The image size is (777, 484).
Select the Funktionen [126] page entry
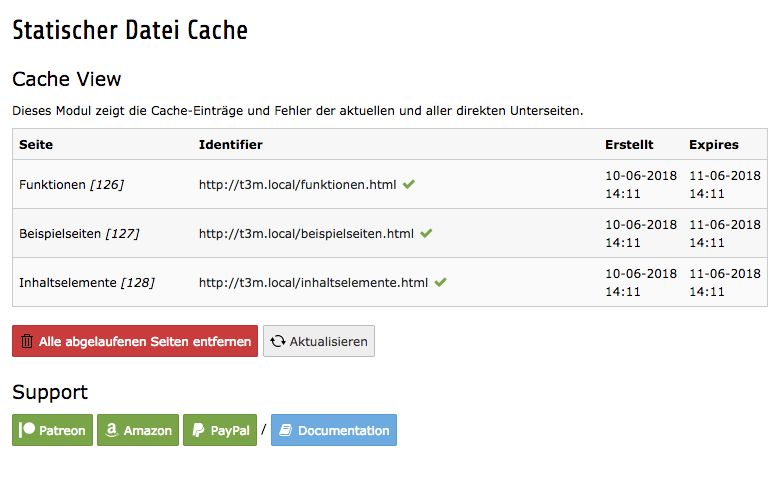[x=71, y=185]
